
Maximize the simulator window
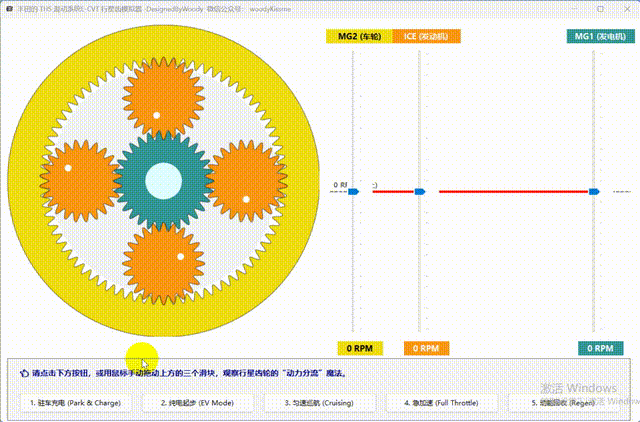pyautogui.click(x=597, y=5)
